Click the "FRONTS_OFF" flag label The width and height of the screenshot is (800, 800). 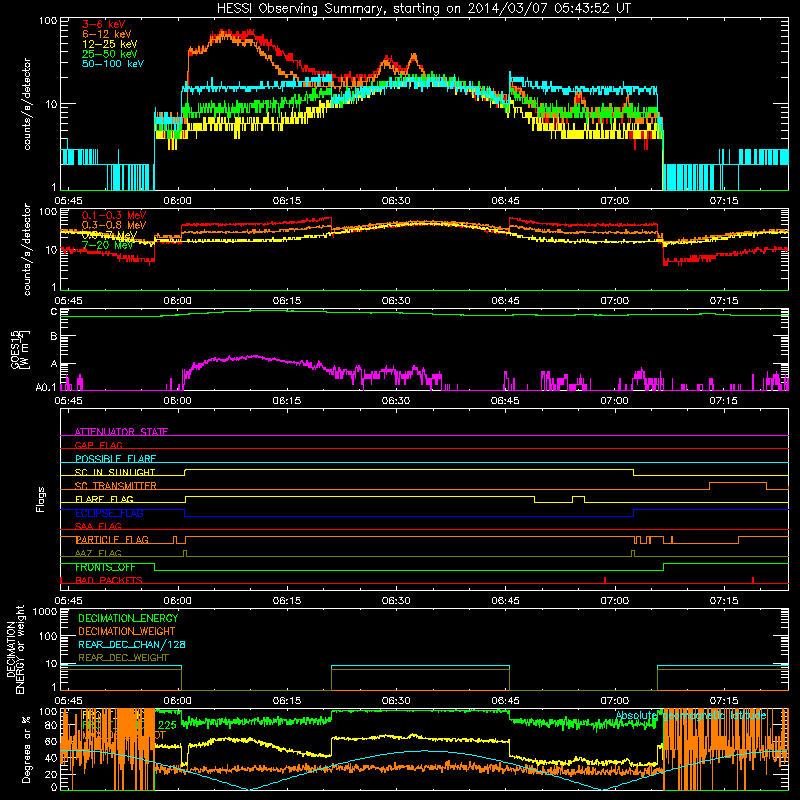click(x=105, y=567)
